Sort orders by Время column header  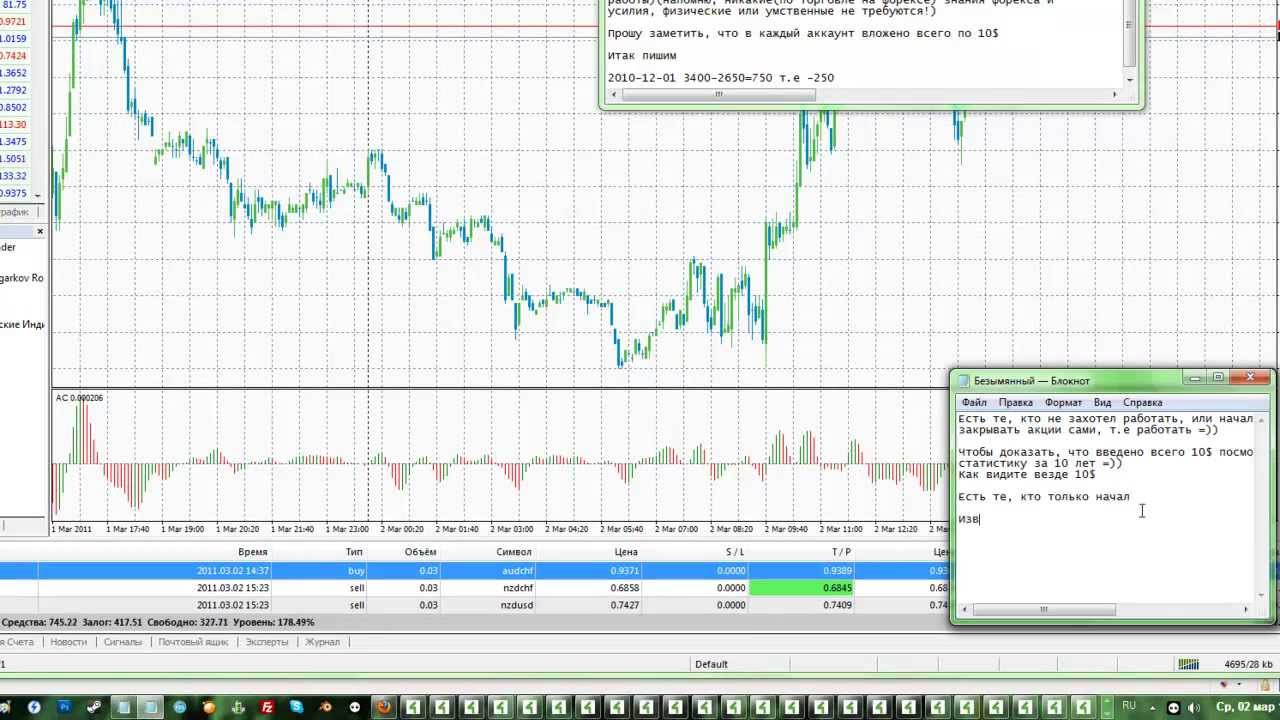click(x=252, y=552)
